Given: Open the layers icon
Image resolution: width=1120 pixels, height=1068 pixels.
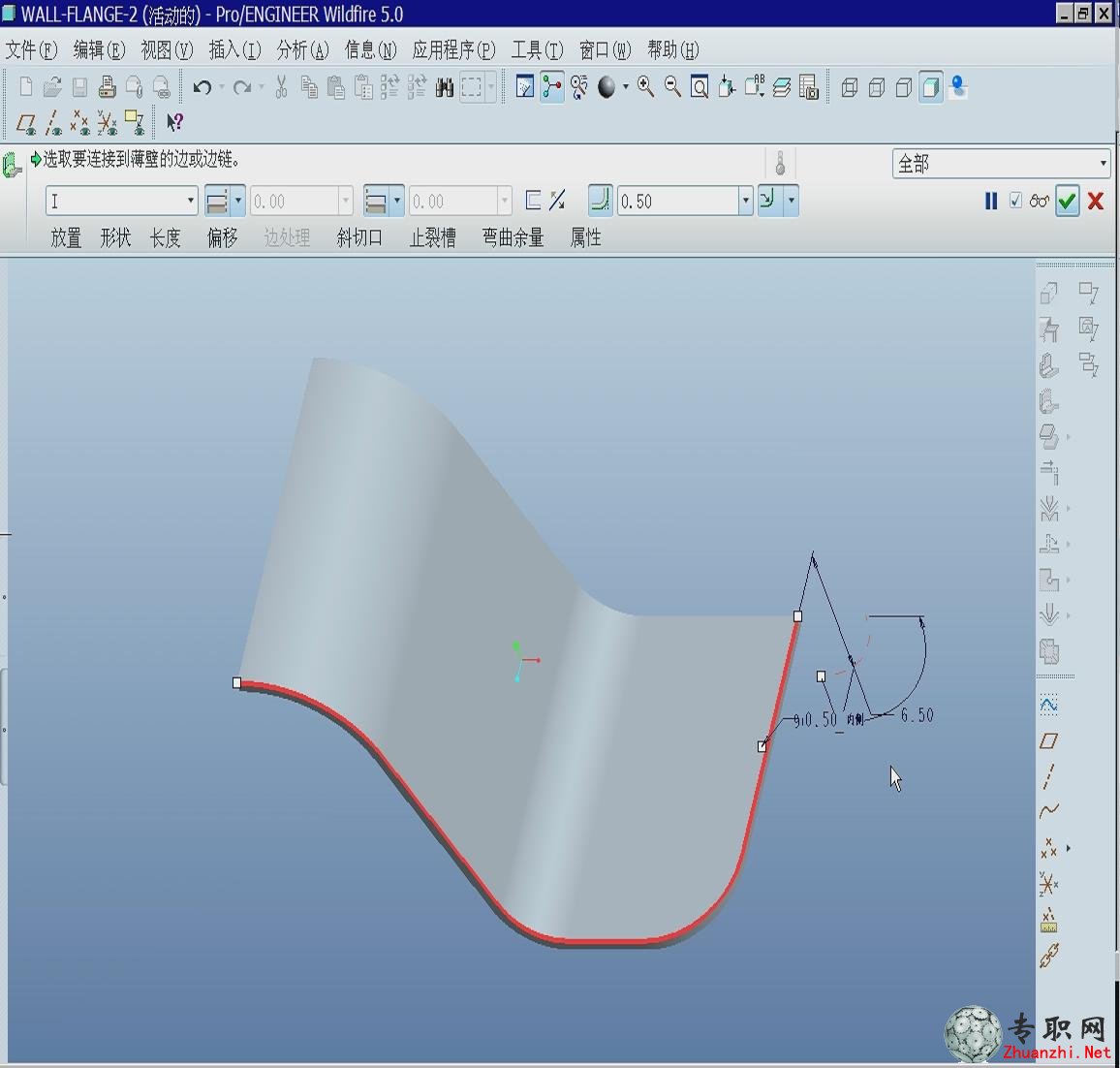Looking at the screenshot, I should pos(782,87).
